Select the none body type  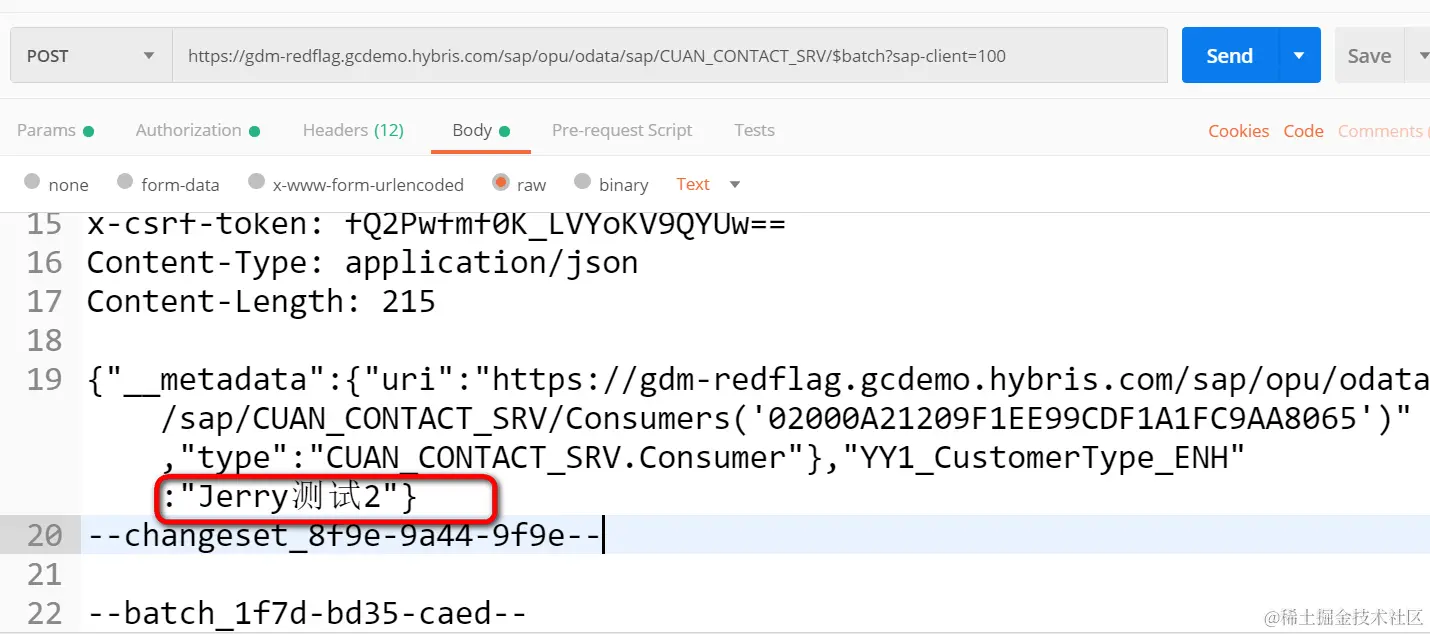(56, 184)
